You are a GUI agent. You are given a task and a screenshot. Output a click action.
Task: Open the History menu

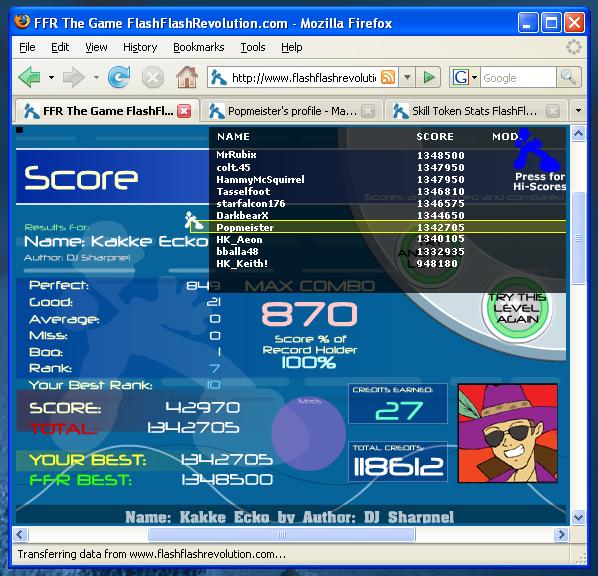[140, 47]
